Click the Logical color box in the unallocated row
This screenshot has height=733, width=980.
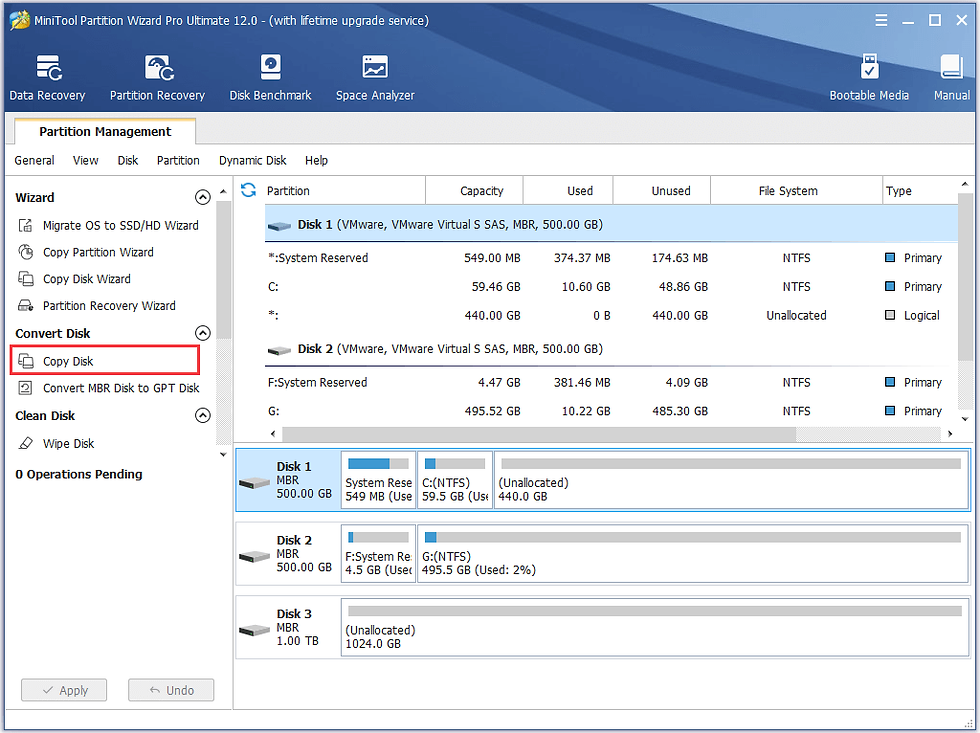pyautogui.click(x=890, y=315)
